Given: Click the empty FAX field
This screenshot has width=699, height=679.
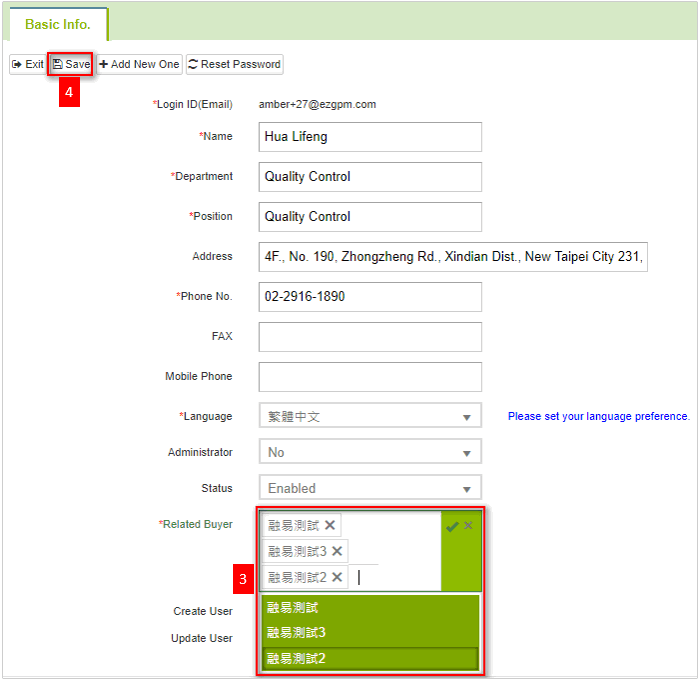Looking at the screenshot, I should pyautogui.click(x=370, y=337).
